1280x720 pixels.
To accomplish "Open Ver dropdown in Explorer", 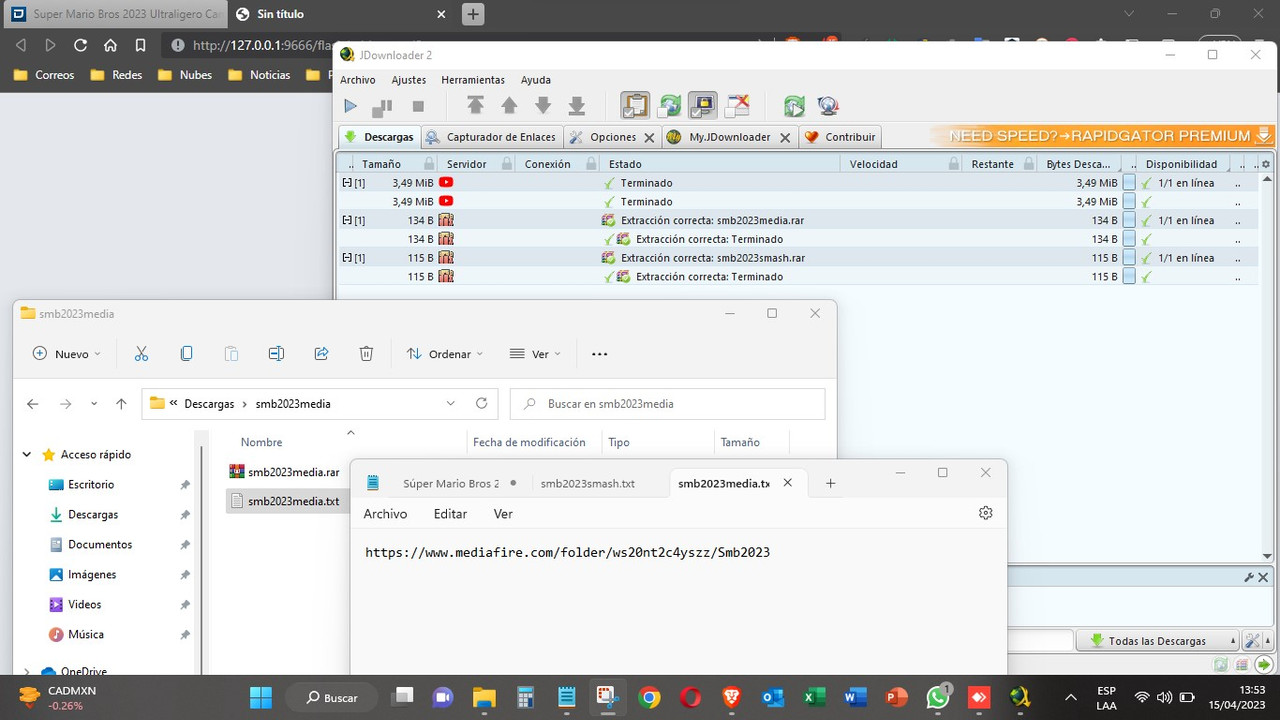I will [x=535, y=354].
